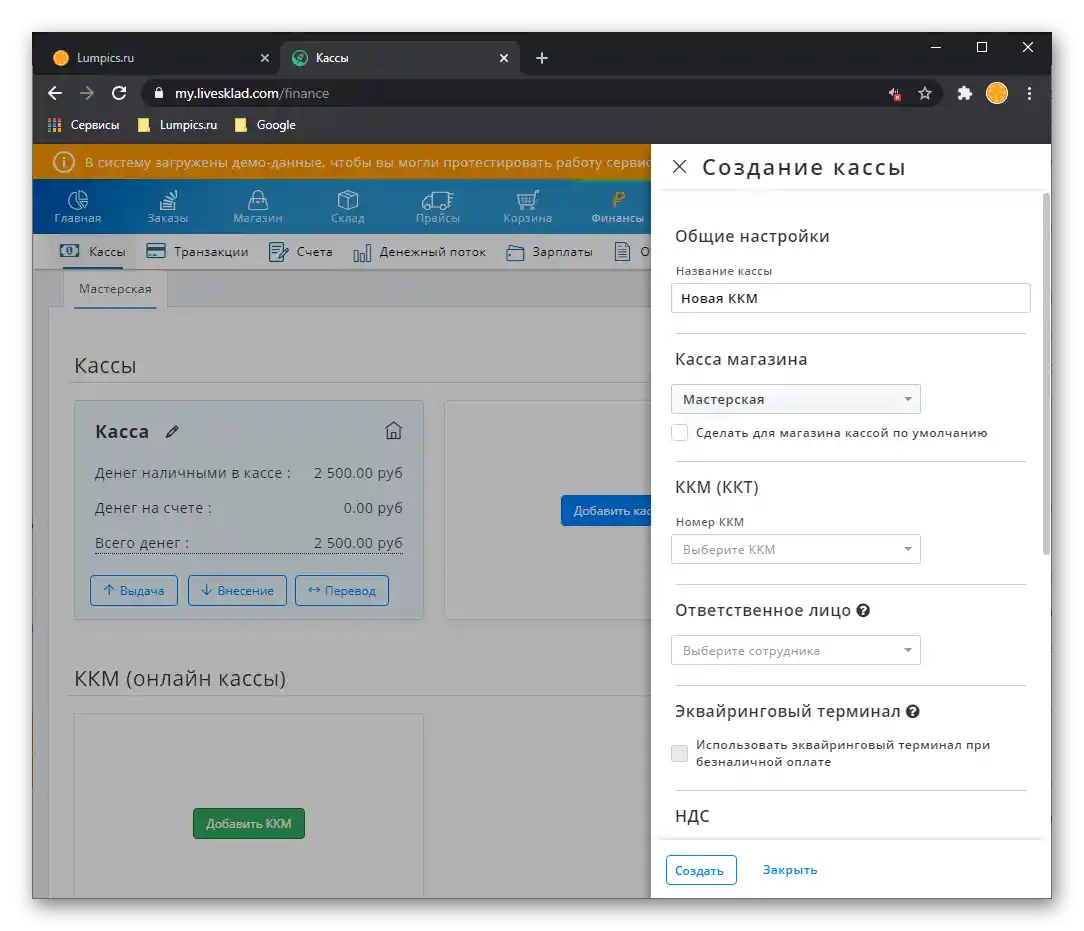Open browser extensions puzzle icon
Viewport: 1084px width, 931px height.
(x=964, y=93)
